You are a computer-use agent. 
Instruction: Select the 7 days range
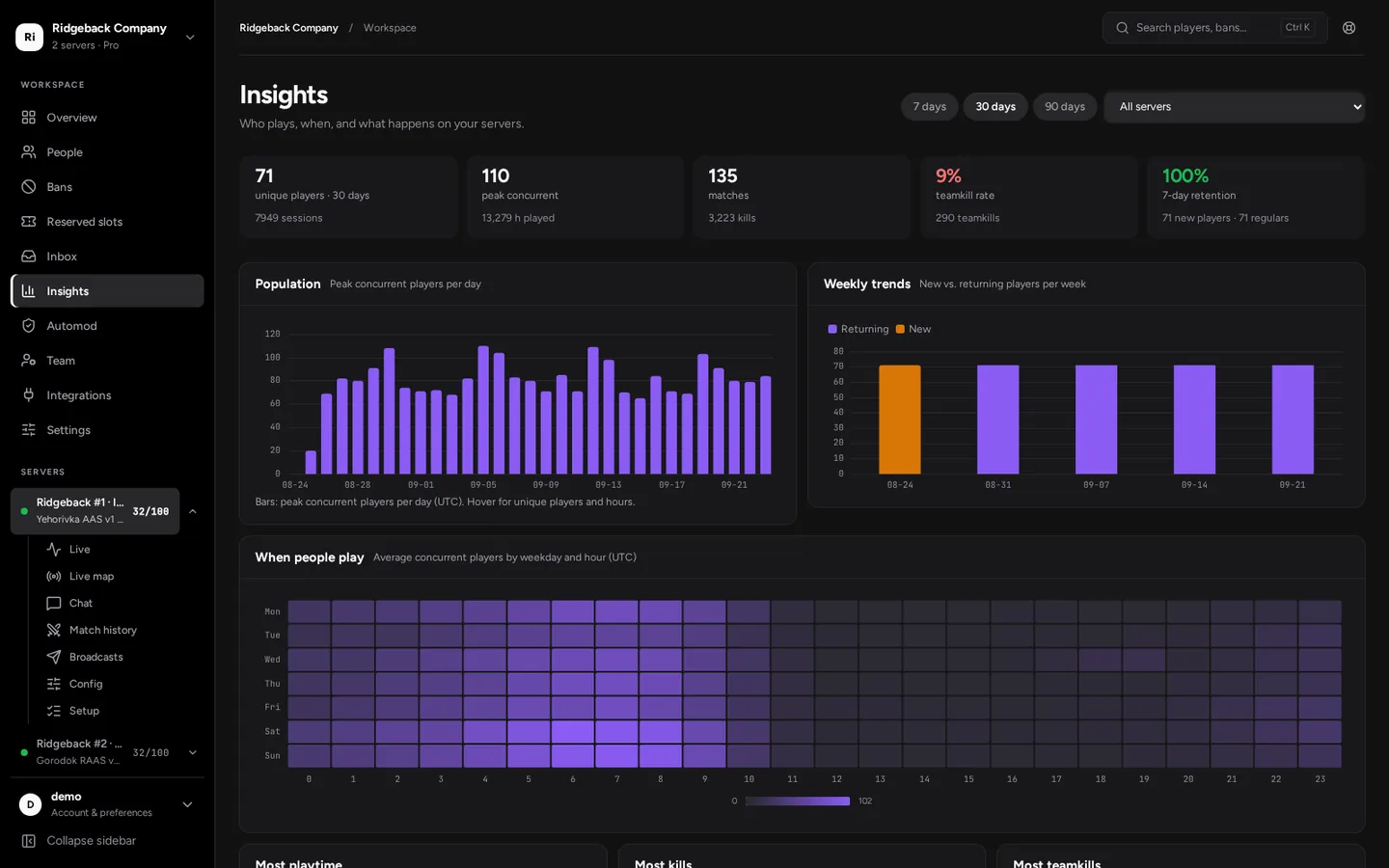point(930,107)
